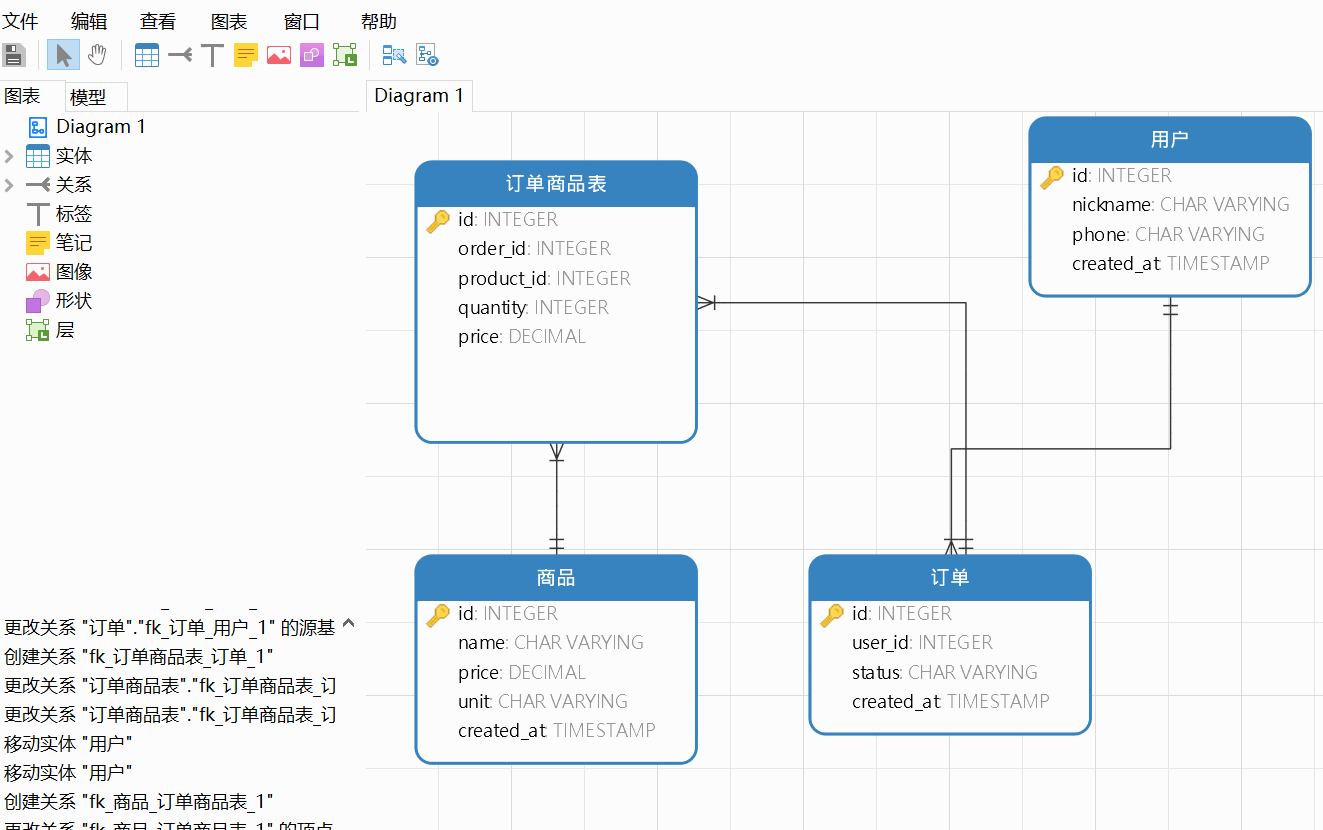Click name field in 商品

tap(551, 643)
